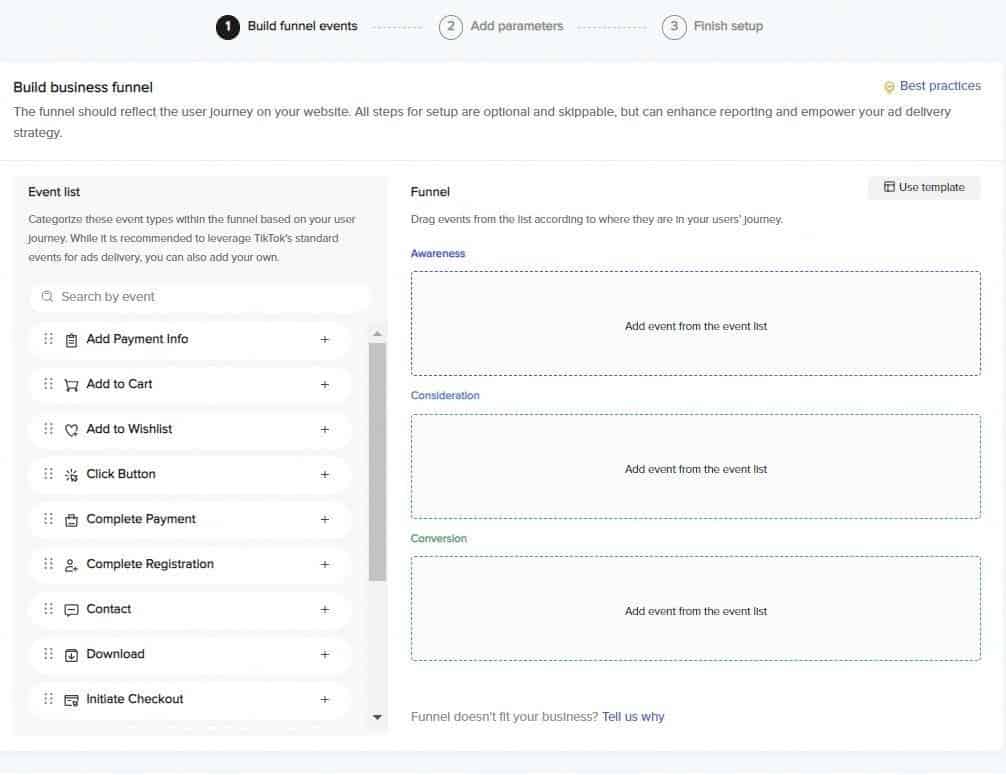The image size is (1006, 775).
Task: Open the Use template button
Action: click(x=924, y=187)
